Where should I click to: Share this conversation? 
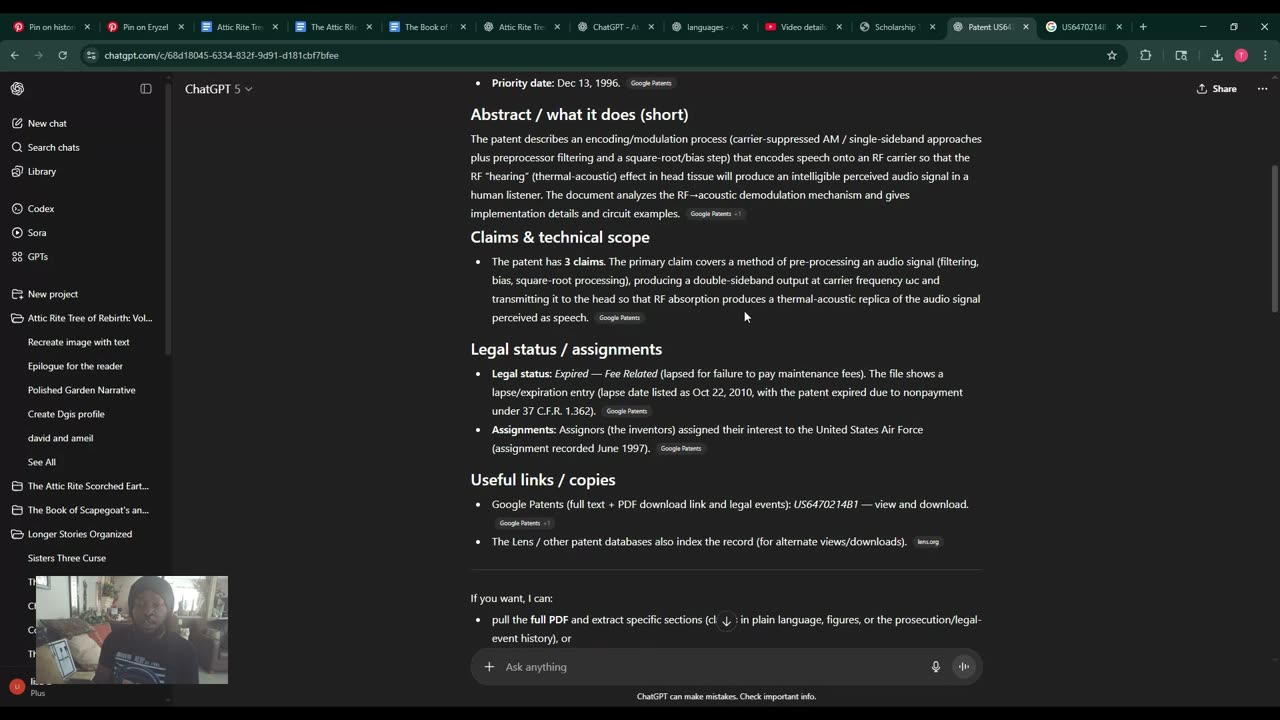coord(1216,89)
